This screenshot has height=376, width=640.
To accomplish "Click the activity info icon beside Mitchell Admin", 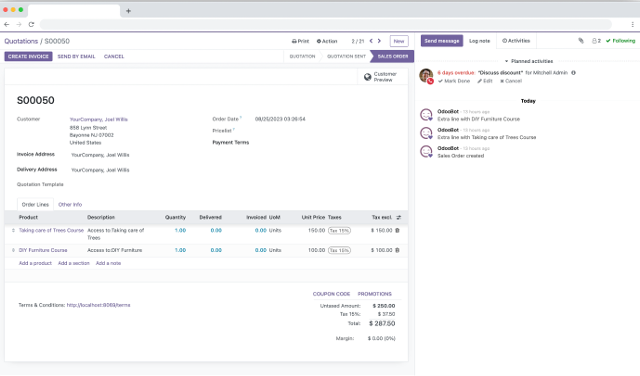I will [573, 73].
